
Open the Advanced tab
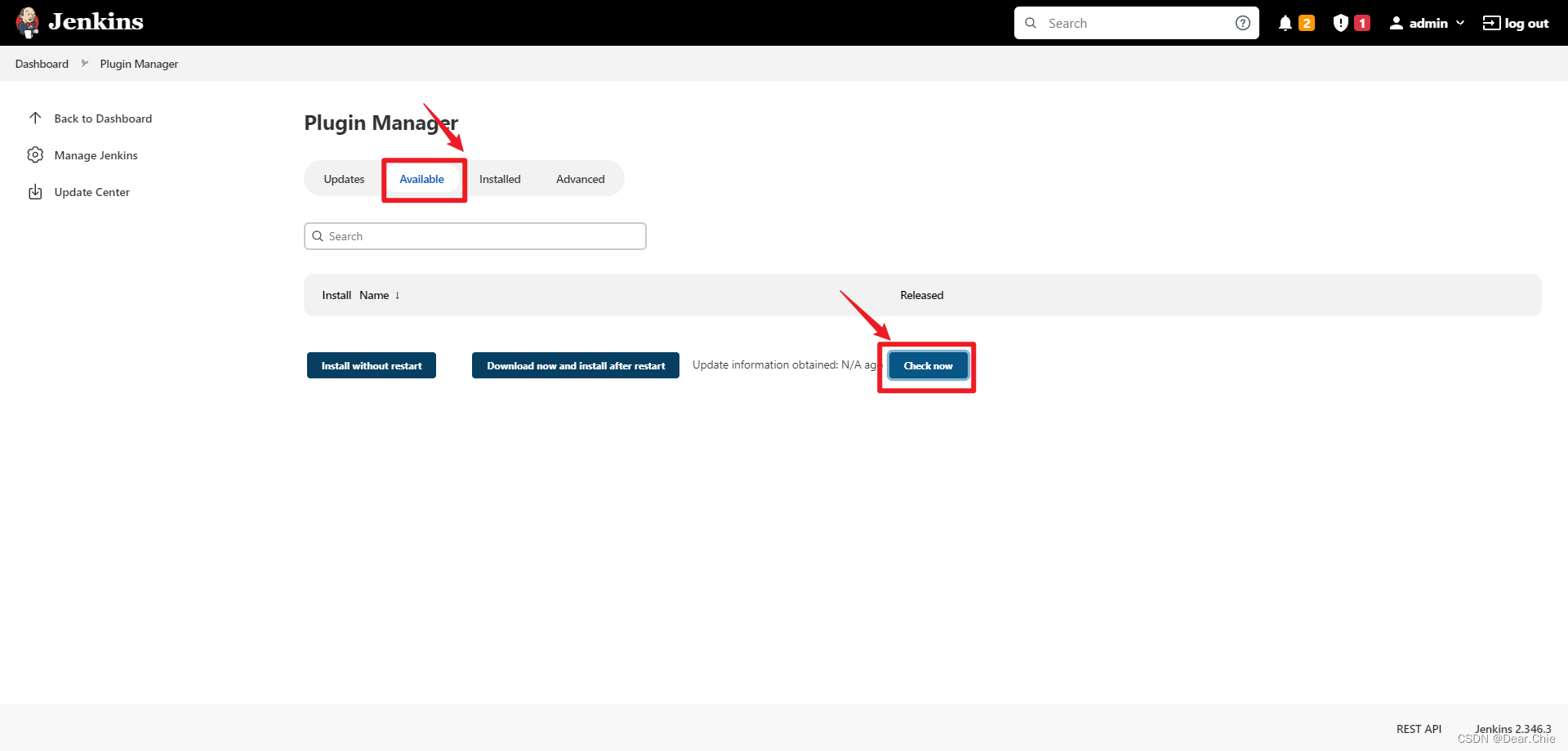[x=581, y=179]
